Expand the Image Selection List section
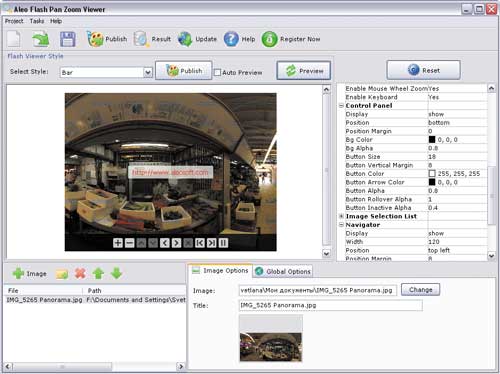The height and width of the screenshot is (374, 500). [x=341, y=216]
